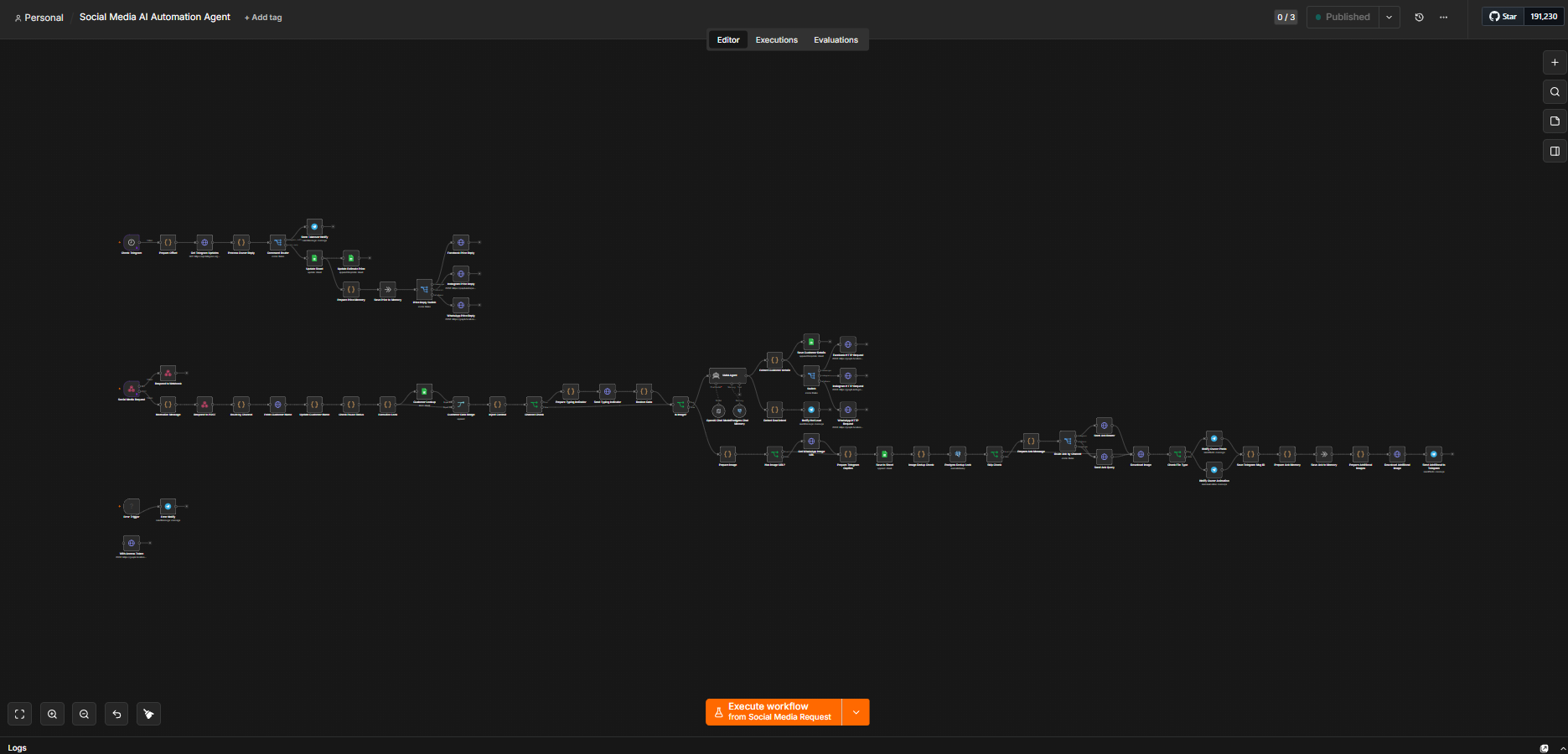Screen dimensions: 1568x754
Task: Select the schedule trigger clock node
Action: (132, 242)
